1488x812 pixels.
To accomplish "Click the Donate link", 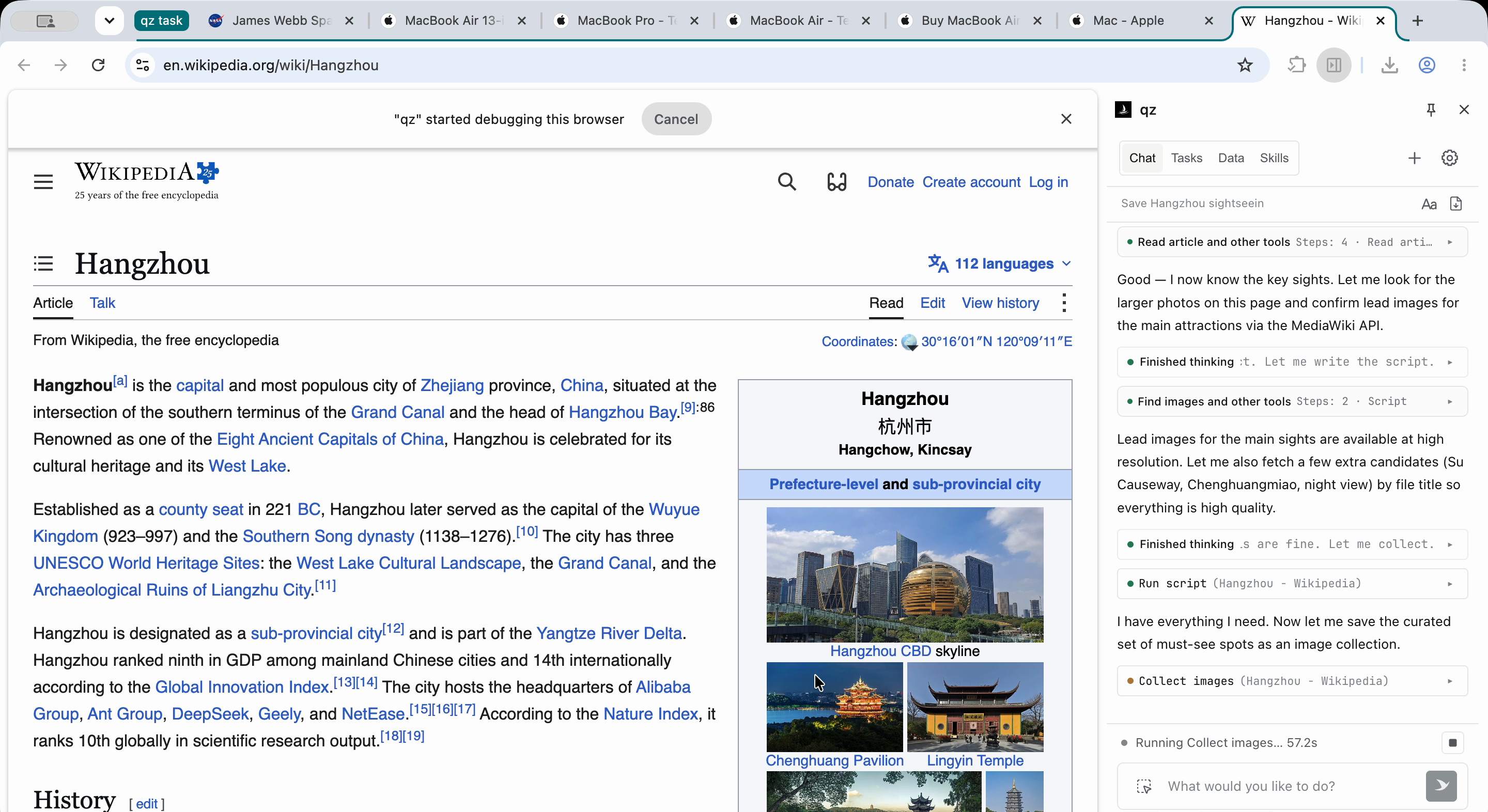I will click(x=890, y=182).
